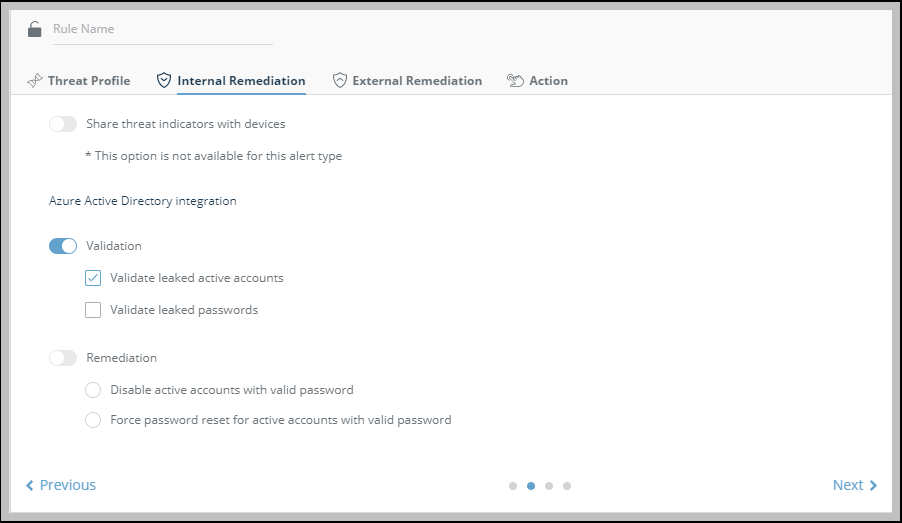Click the External Remediation shield icon
The height and width of the screenshot is (523, 902).
340,81
